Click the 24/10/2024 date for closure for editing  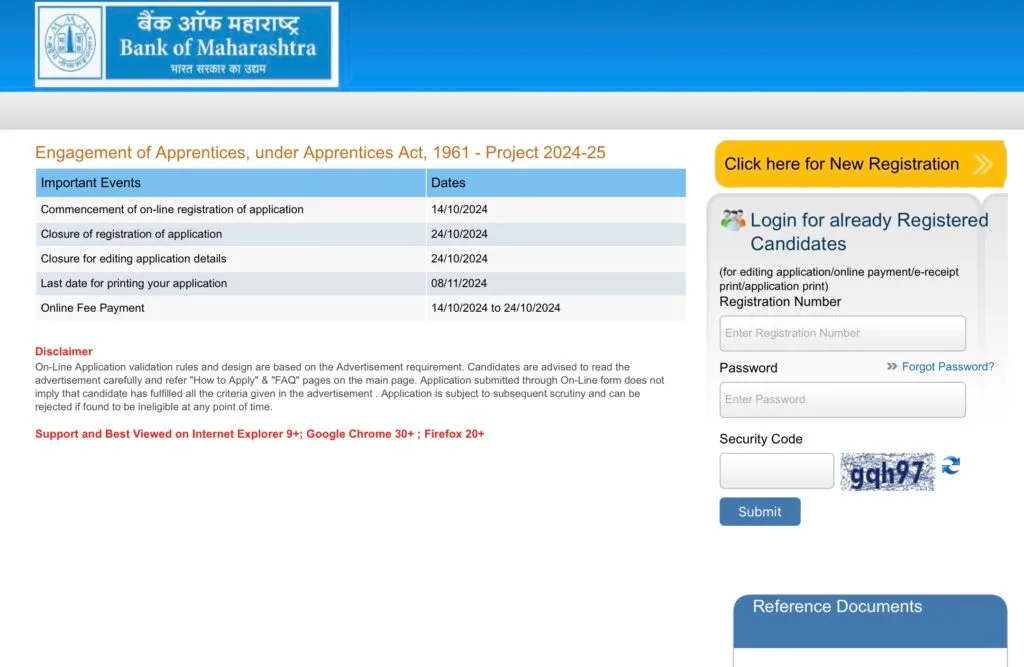point(459,259)
